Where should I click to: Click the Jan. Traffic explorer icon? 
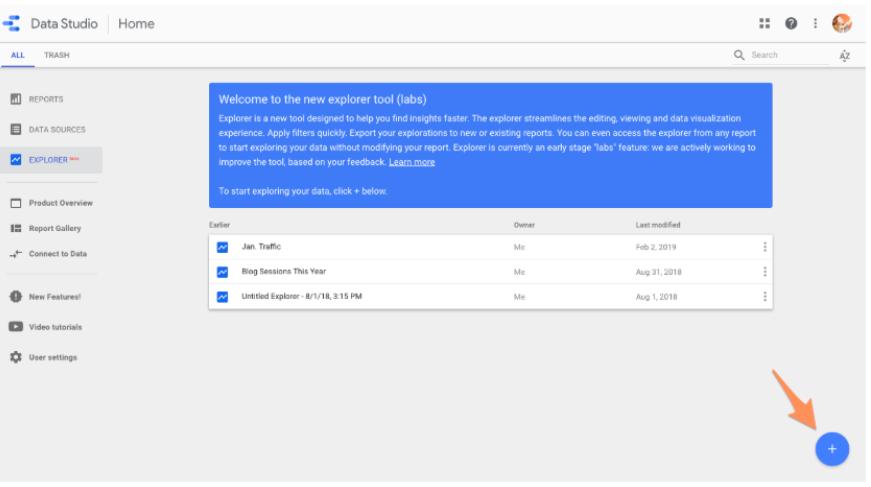[222, 247]
